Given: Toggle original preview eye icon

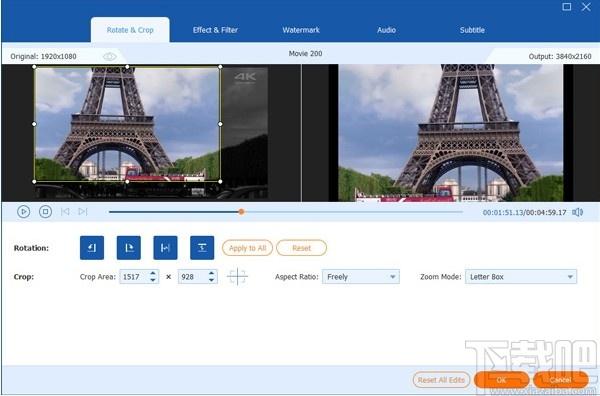Looking at the screenshot, I should [109, 57].
